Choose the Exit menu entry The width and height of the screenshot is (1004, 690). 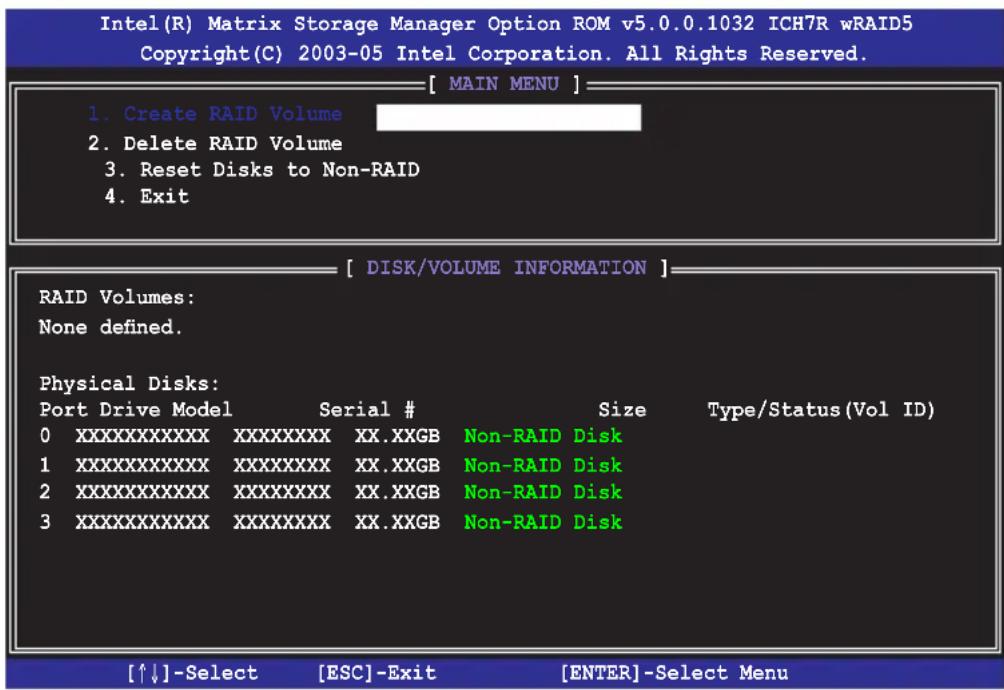pyautogui.click(x=147, y=196)
